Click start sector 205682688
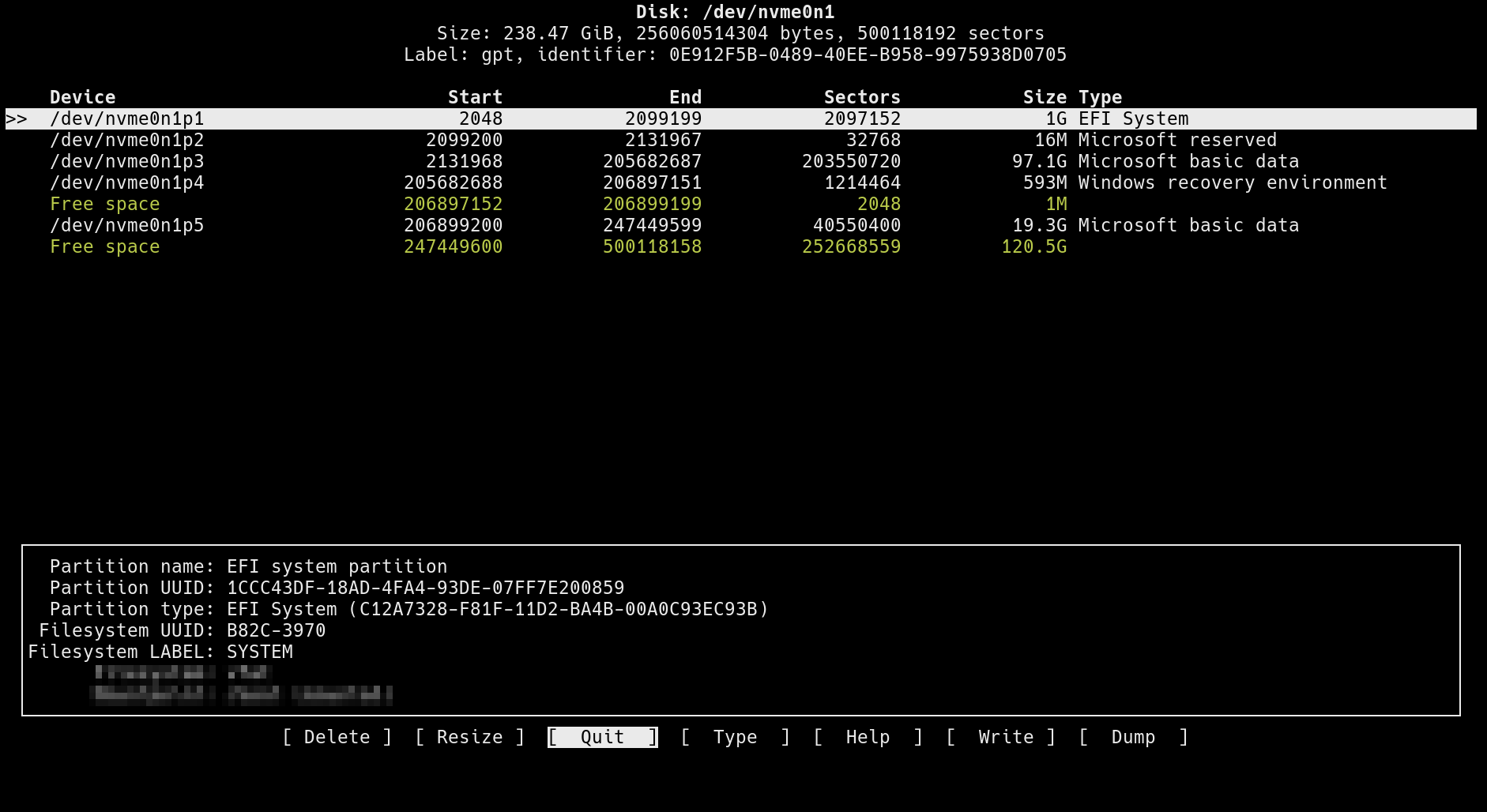This screenshot has height=812, width=1487. coord(453,182)
